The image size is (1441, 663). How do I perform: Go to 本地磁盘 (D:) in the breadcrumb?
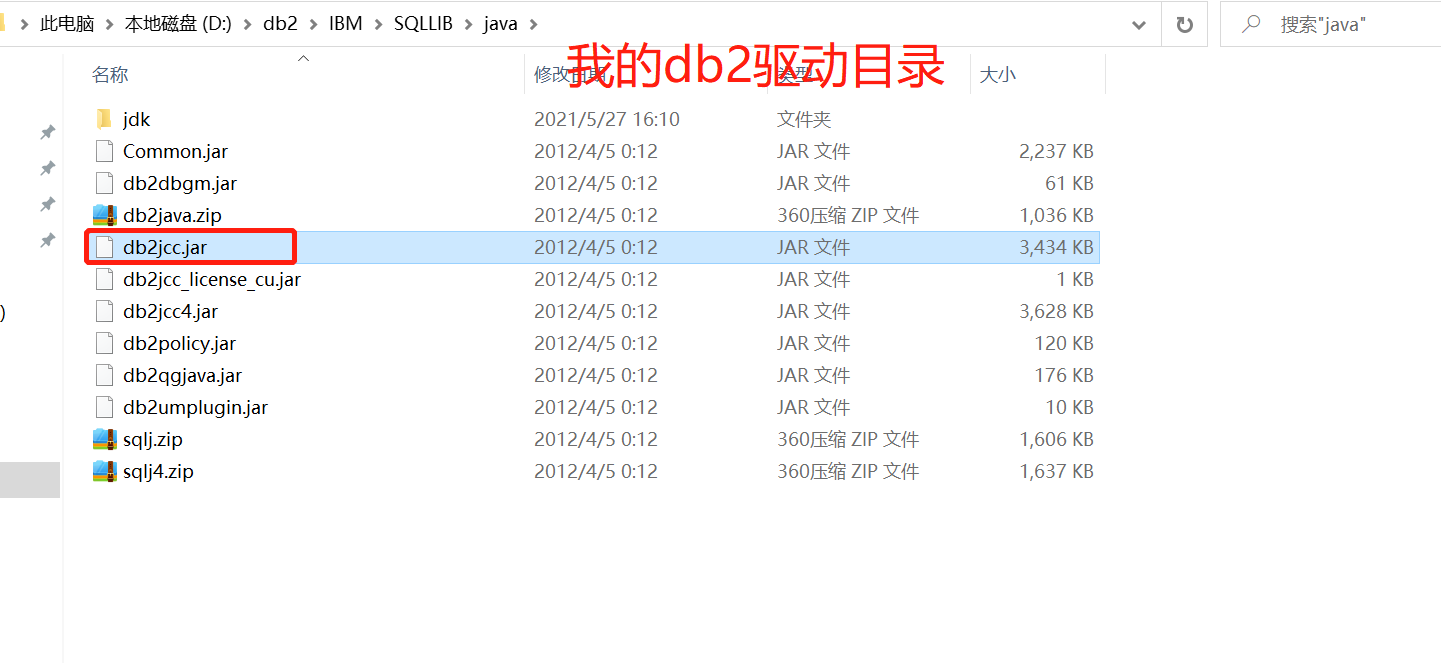177,24
